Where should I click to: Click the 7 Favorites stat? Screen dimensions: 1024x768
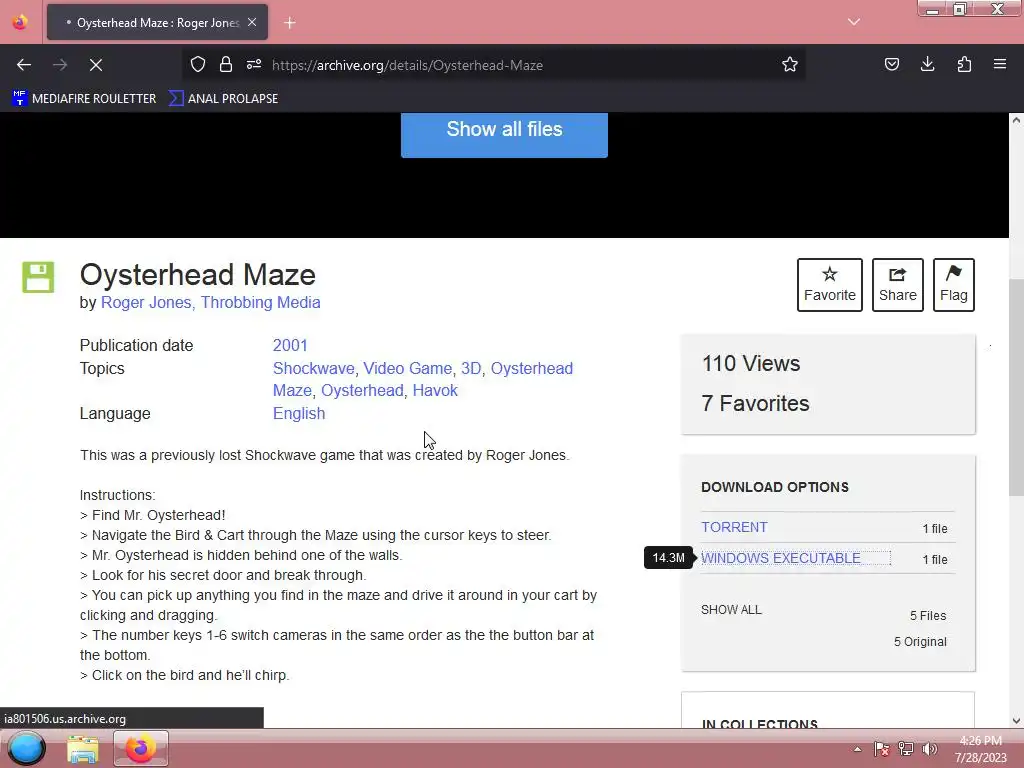click(x=755, y=403)
